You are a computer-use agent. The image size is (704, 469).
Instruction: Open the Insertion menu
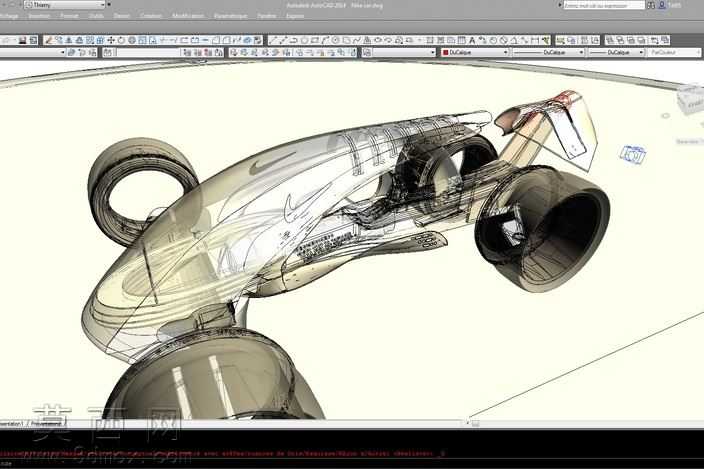click(39, 16)
